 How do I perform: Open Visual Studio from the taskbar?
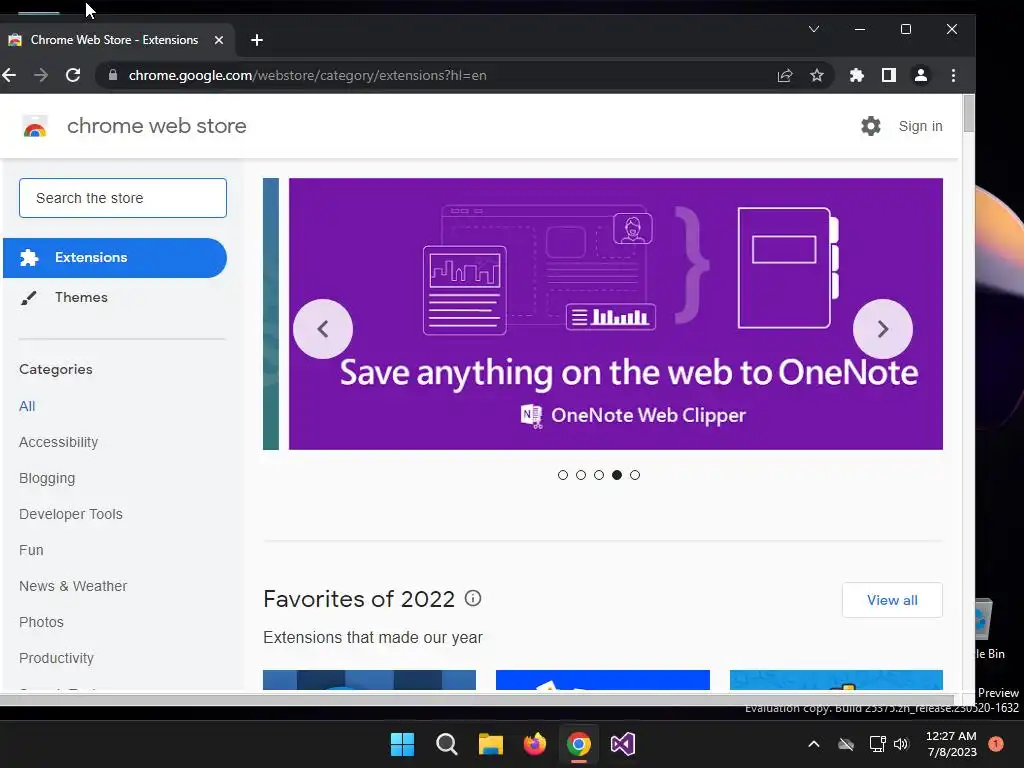tap(623, 744)
